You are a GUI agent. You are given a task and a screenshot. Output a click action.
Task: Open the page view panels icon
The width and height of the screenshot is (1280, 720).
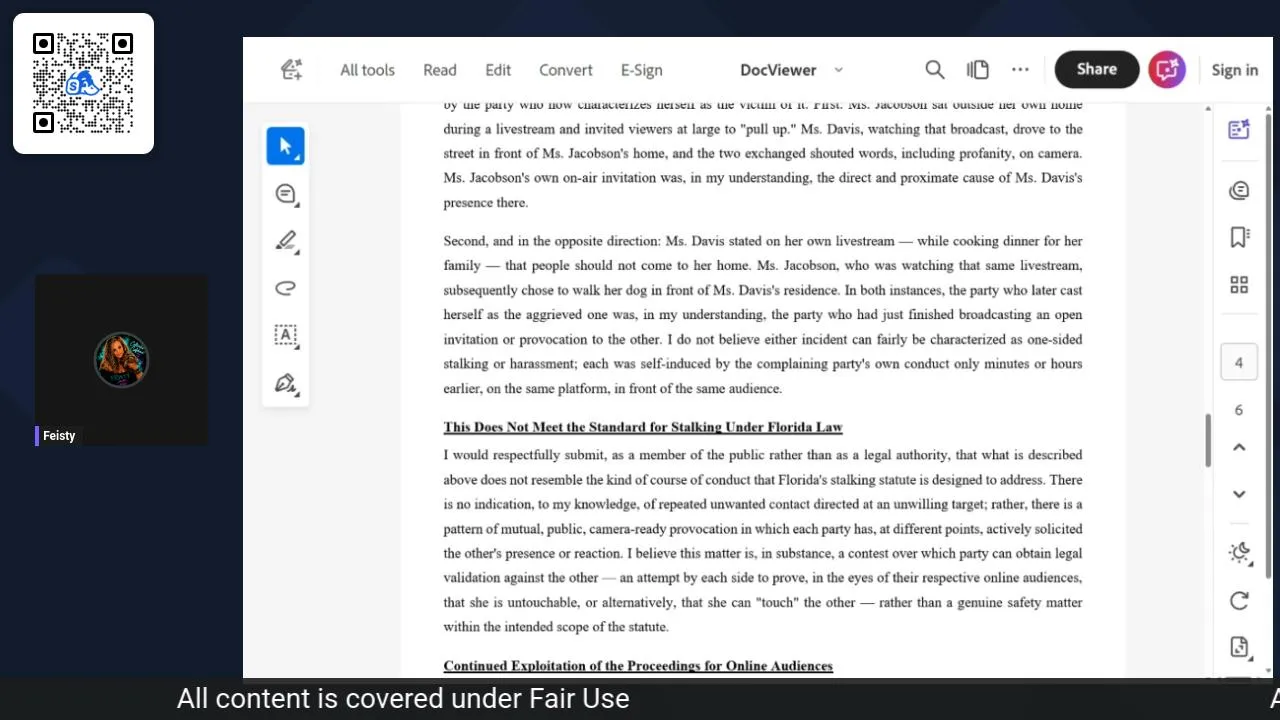(x=978, y=70)
